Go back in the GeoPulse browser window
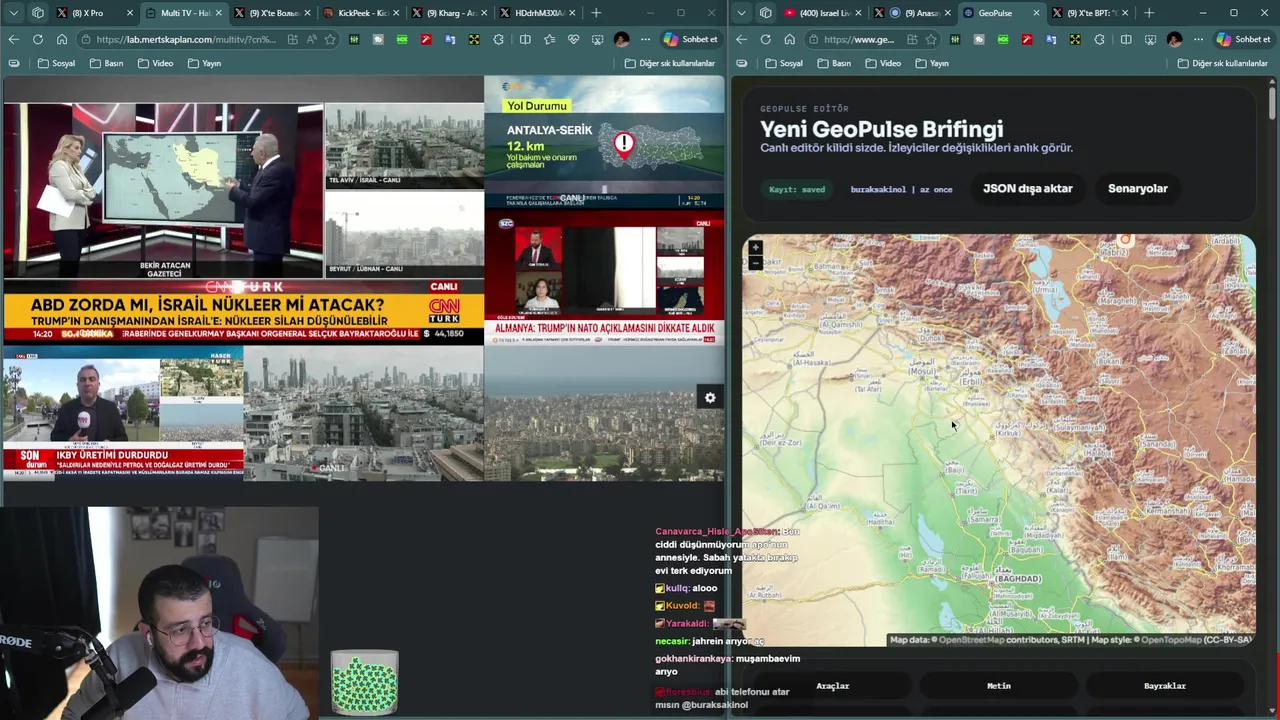 [x=741, y=39]
